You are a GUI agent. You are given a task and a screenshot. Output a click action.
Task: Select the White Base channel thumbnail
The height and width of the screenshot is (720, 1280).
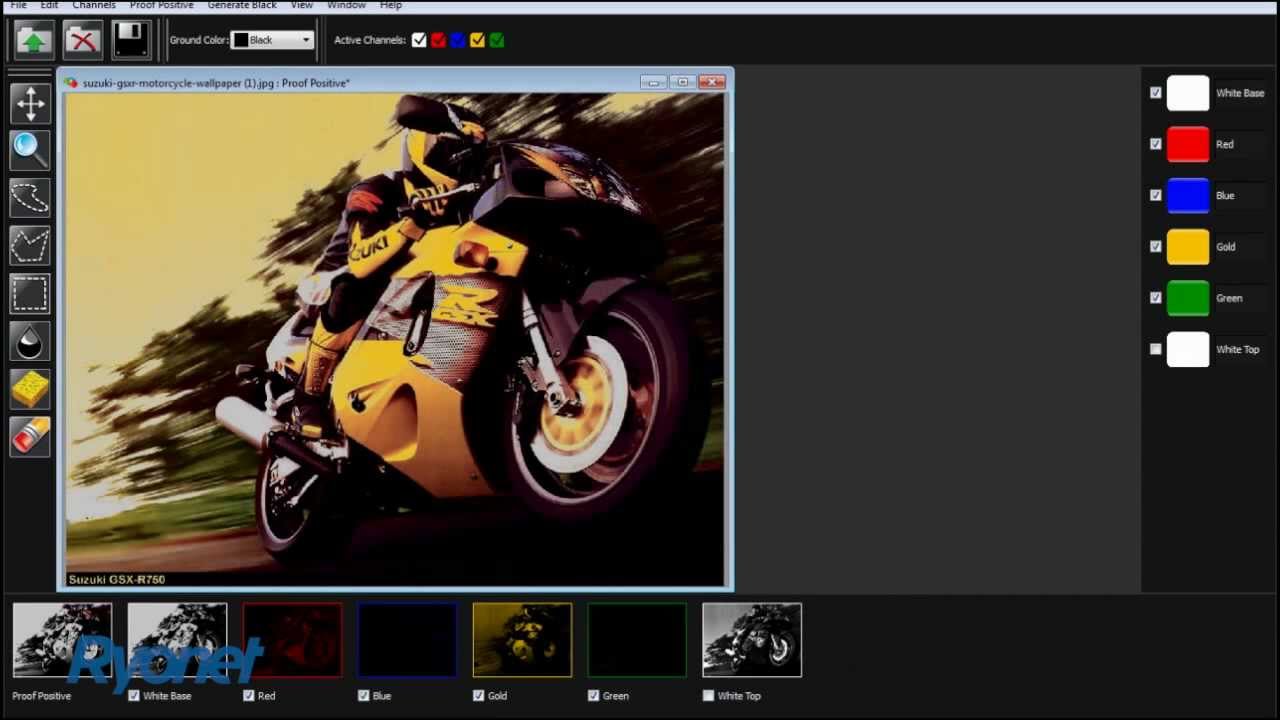[x=177, y=640]
